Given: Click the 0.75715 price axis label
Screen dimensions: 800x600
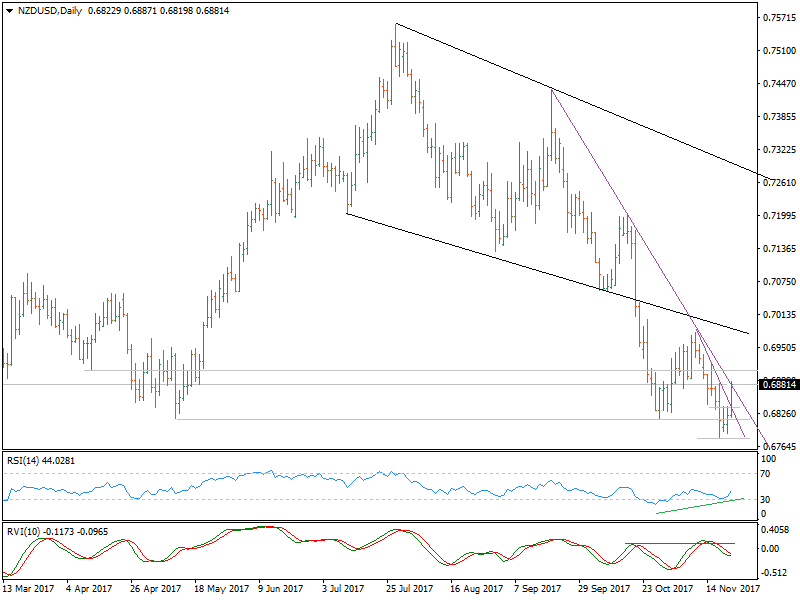Looking at the screenshot, I should 777,18.
